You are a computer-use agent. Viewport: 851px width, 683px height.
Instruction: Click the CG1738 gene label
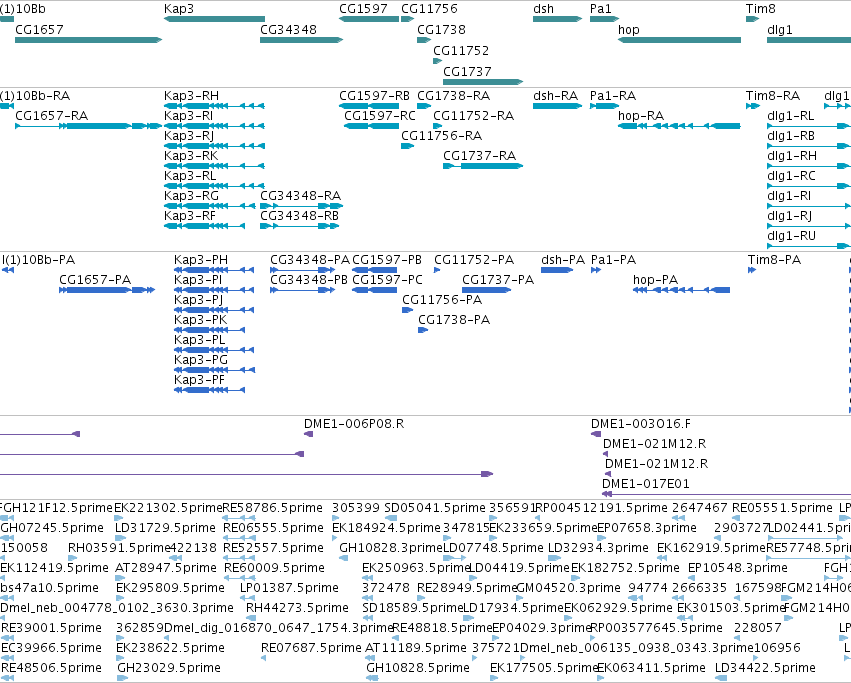(x=441, y=29)
